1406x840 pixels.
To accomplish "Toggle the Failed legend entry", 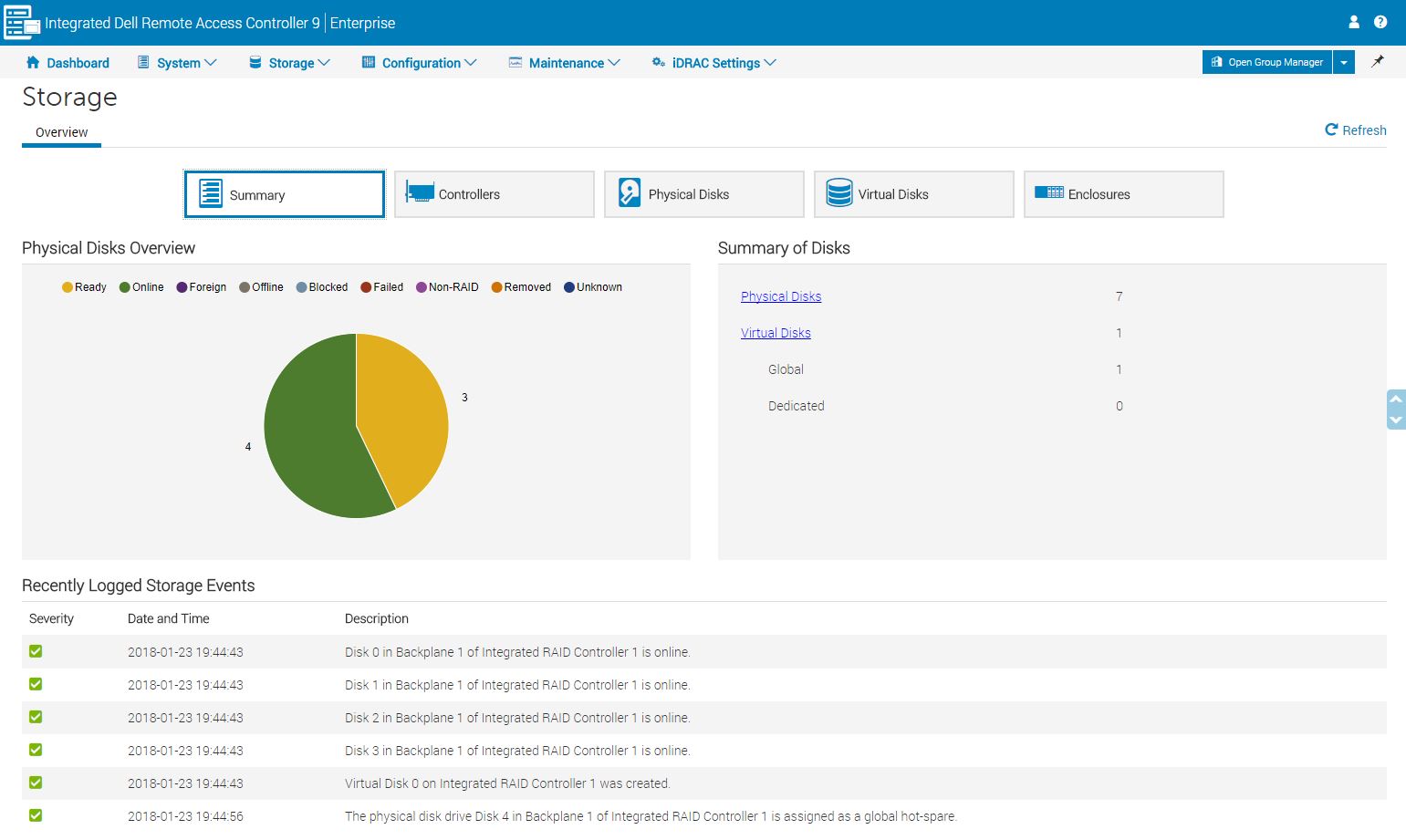I will point(381,287).
